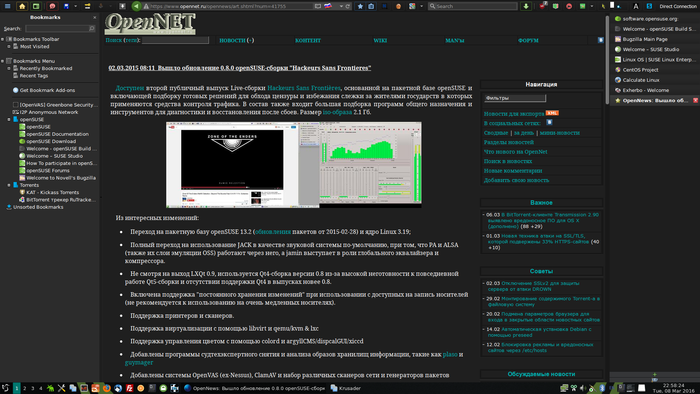Collapse the Bookmarks Menu tree
Screen dimensions: 700x394
point(3,61)
